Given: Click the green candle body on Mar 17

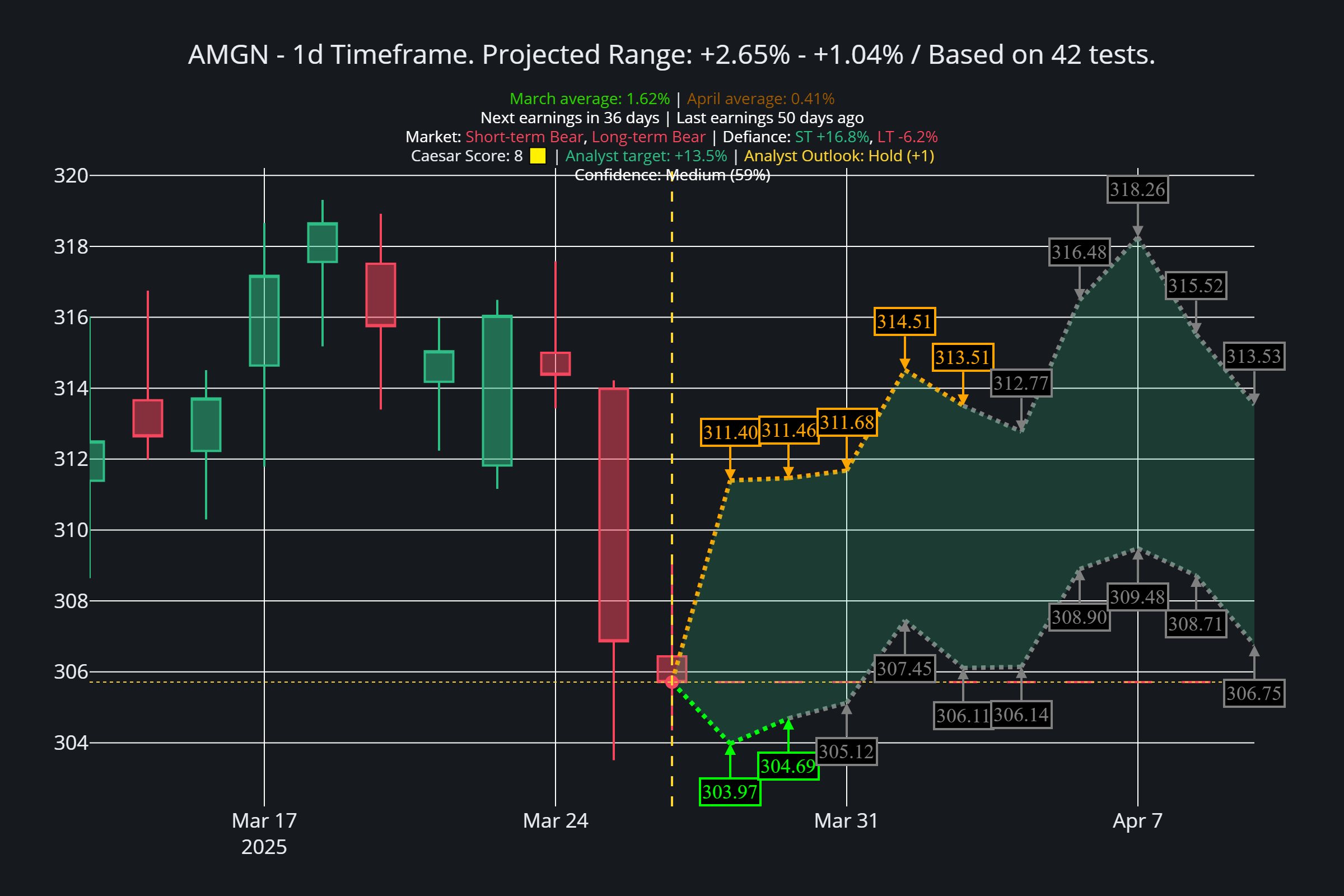Looking at the screenshot, I should [x=264, y=320].
